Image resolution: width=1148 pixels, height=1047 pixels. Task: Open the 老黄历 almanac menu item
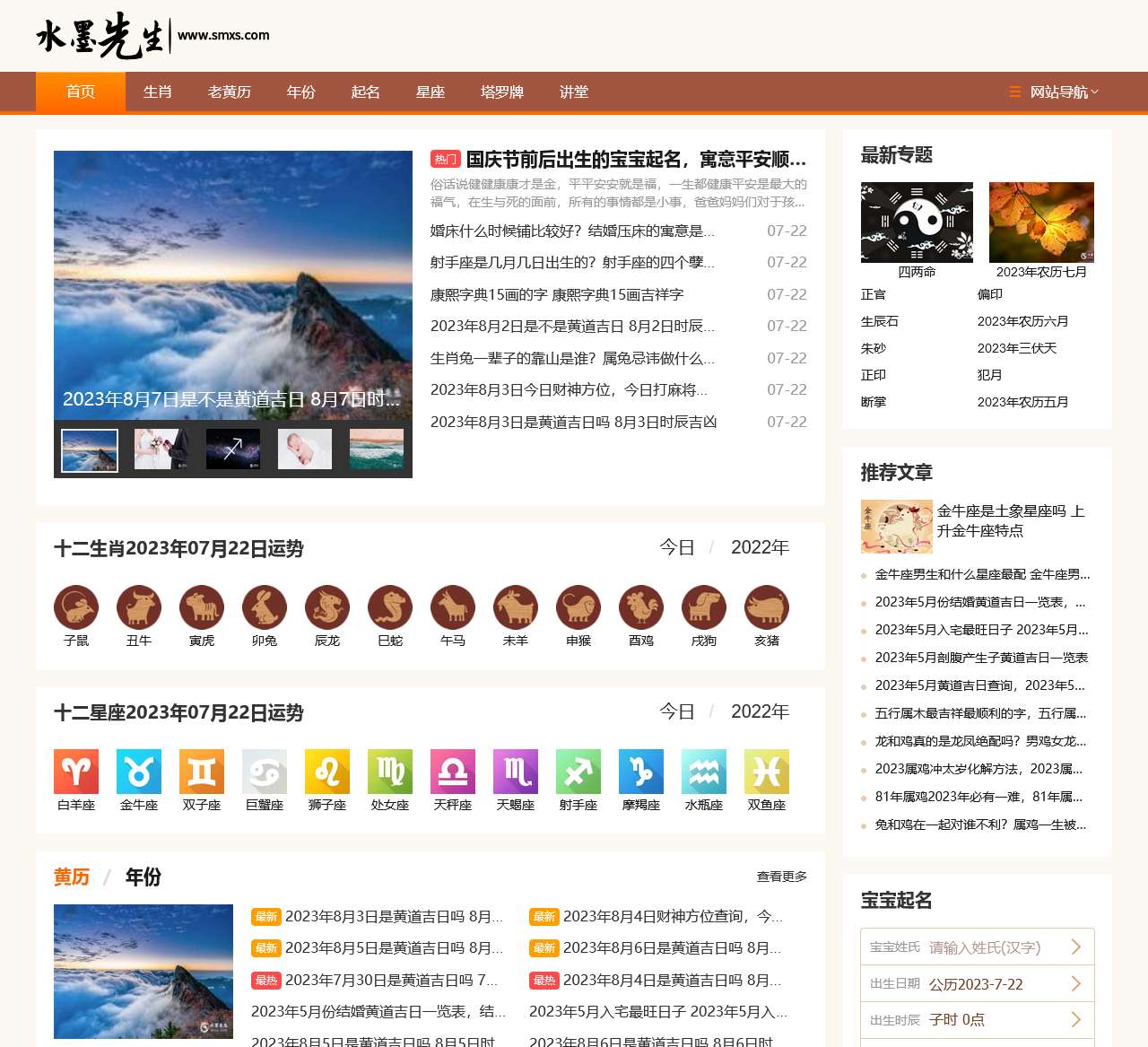(x=230, y=92)
